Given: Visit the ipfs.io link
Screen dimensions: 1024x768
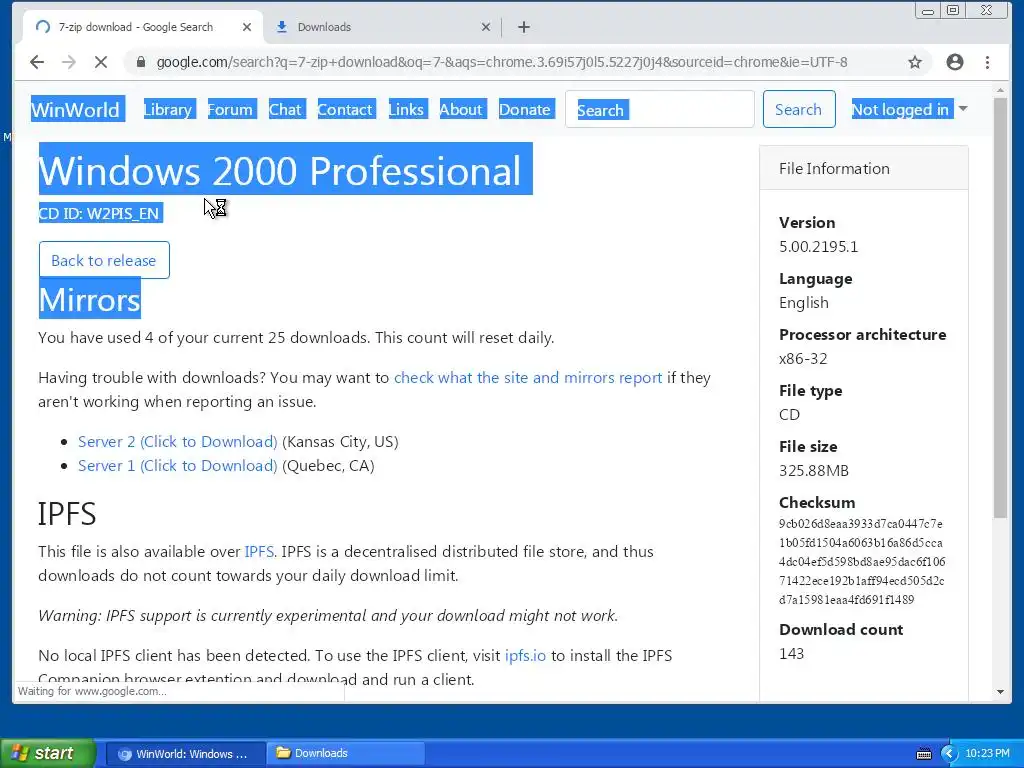Looking at the screenshot, I should [525, 655].
